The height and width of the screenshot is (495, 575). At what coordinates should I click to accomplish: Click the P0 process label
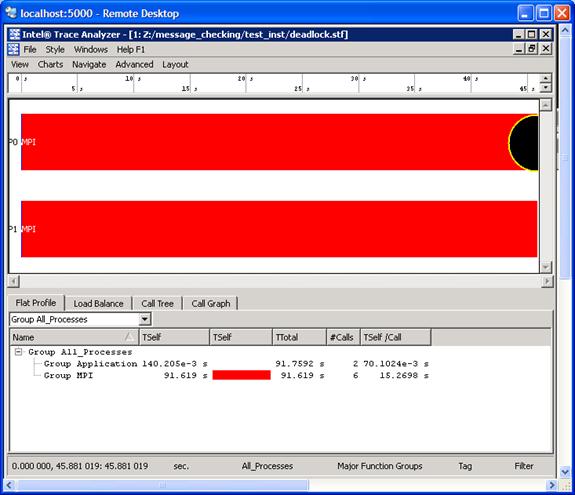tap(13, 142)
